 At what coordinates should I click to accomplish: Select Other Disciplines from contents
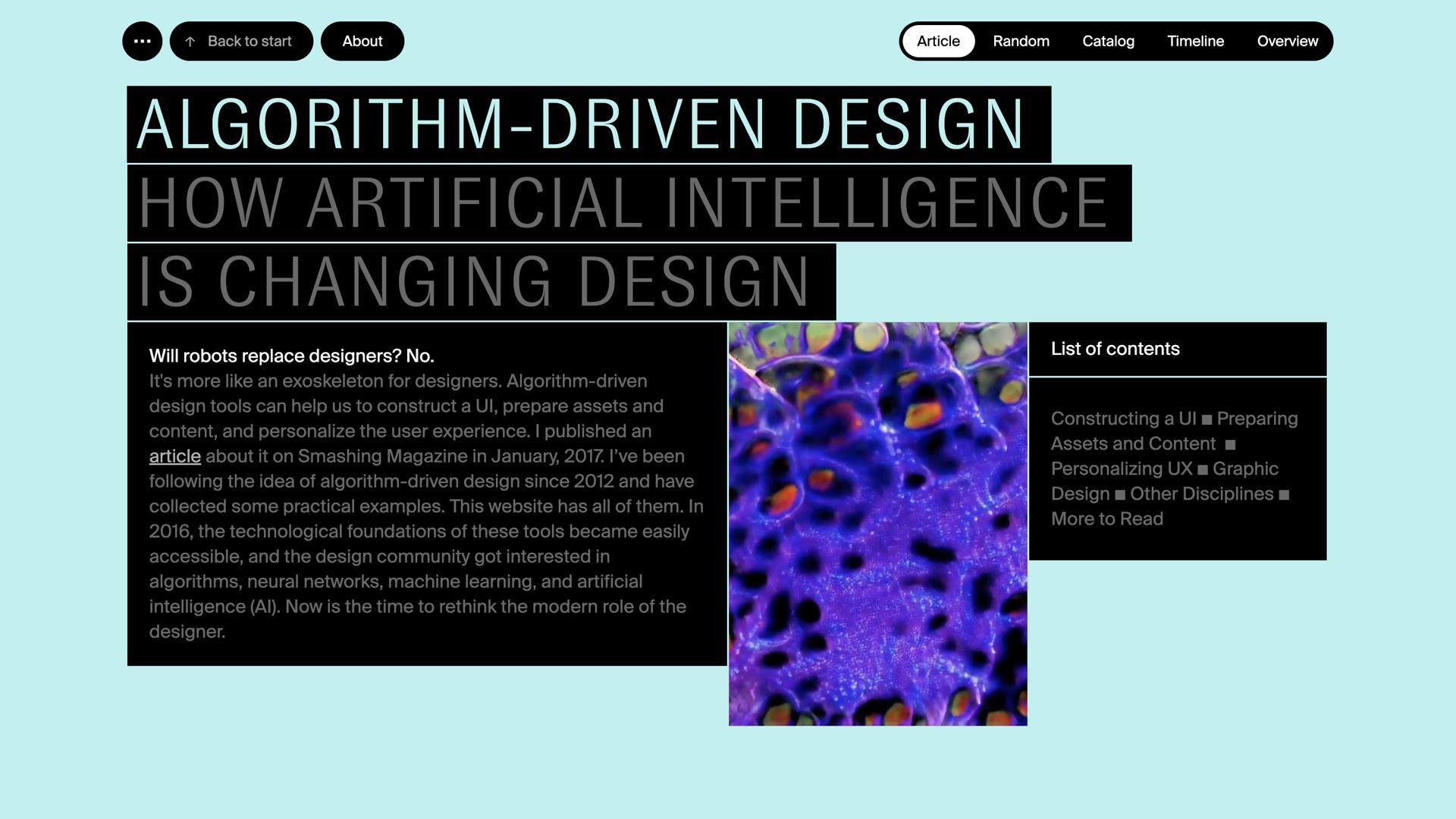point(1201,494)
